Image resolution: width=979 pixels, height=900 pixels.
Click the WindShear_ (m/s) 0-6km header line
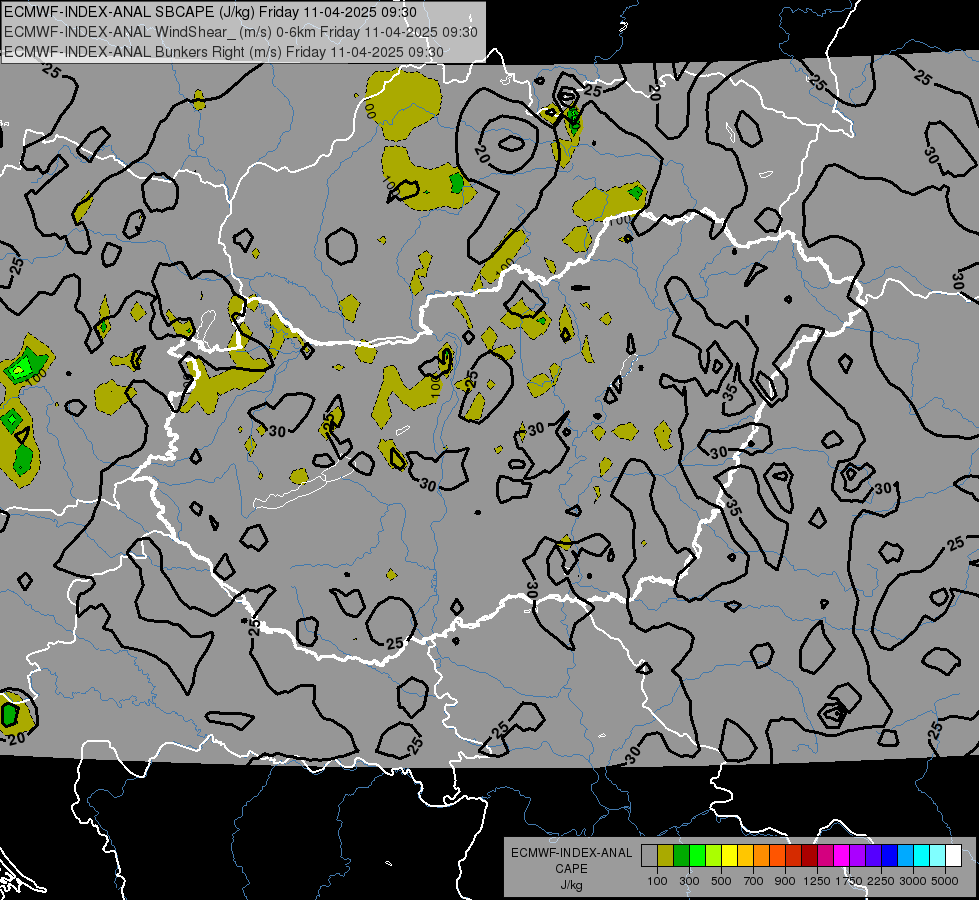(241, 32)
